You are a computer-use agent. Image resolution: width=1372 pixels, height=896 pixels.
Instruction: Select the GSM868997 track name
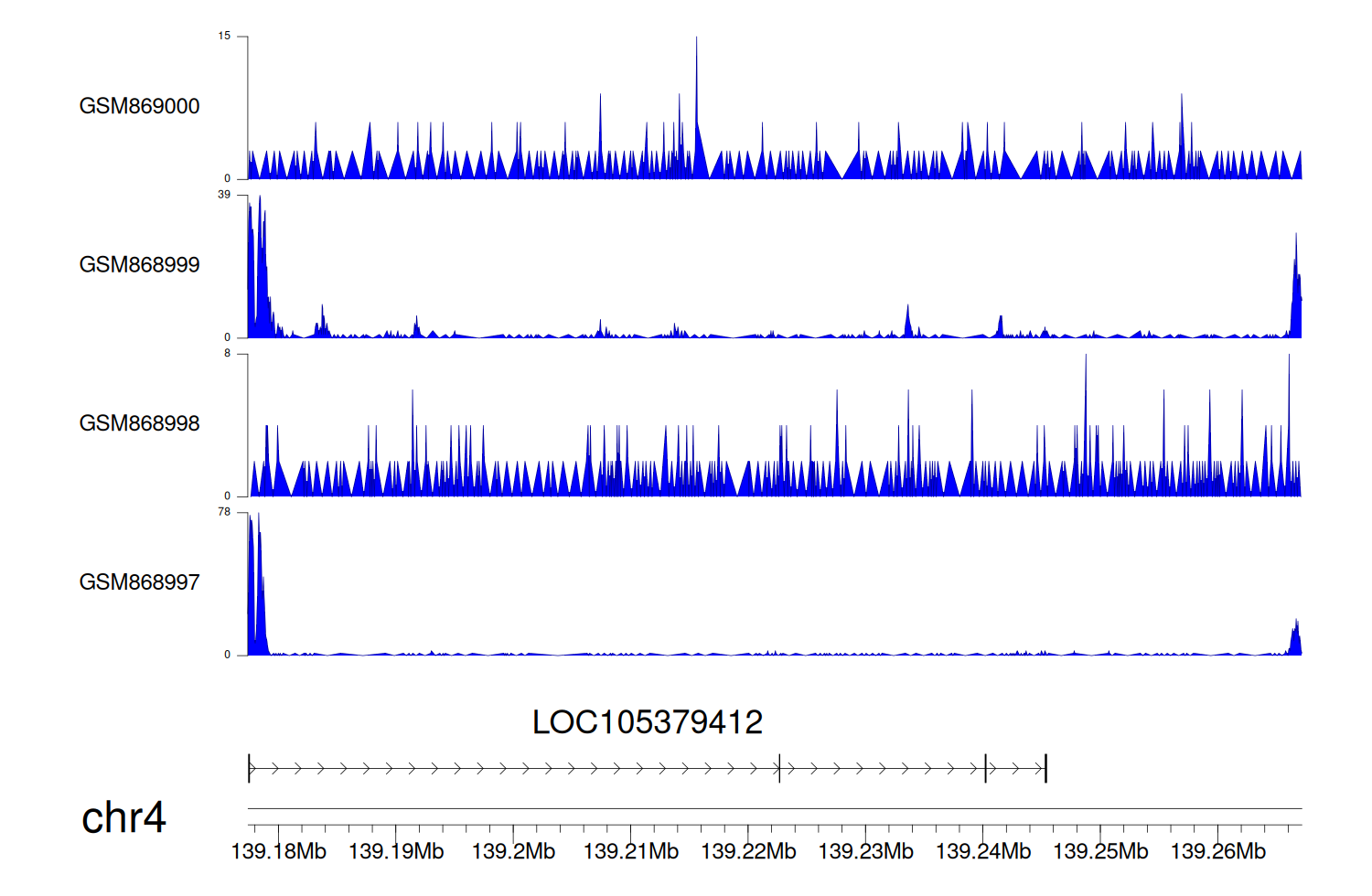coord(139,582)
